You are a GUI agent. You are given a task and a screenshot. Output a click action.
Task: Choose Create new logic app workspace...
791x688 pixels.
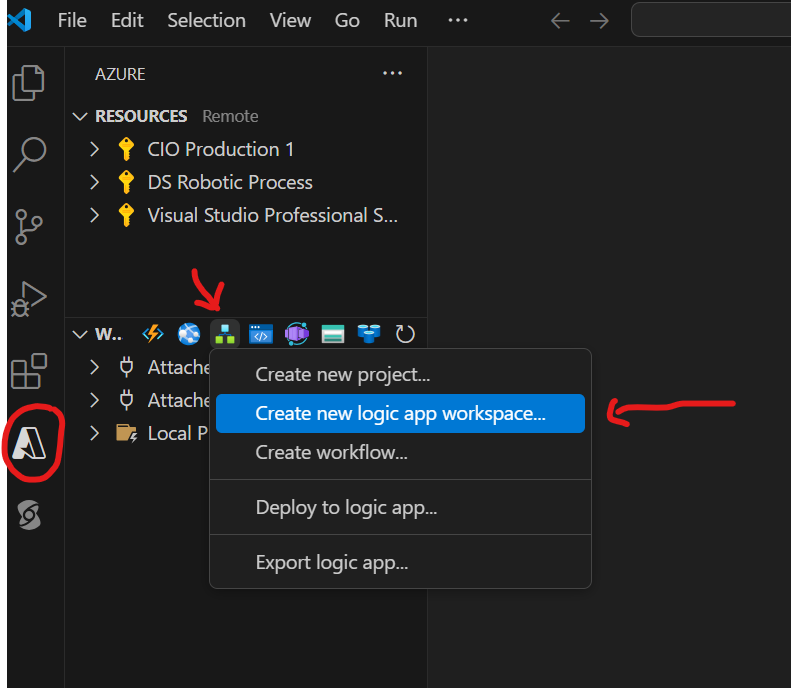click(400, 414)
